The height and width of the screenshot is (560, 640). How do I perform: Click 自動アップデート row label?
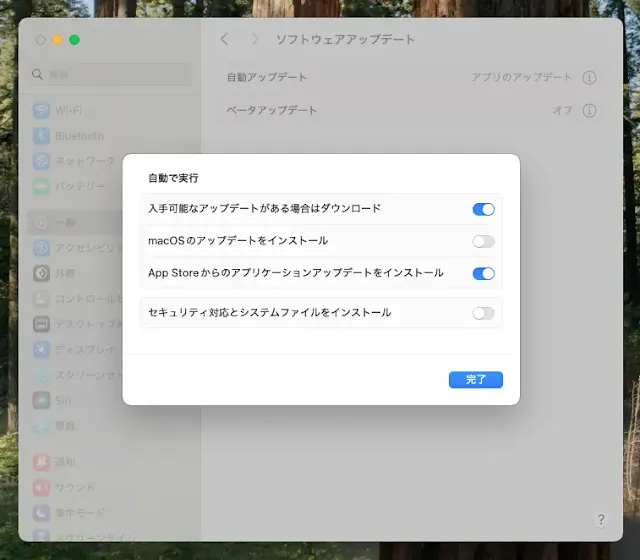tap(267, 77)
